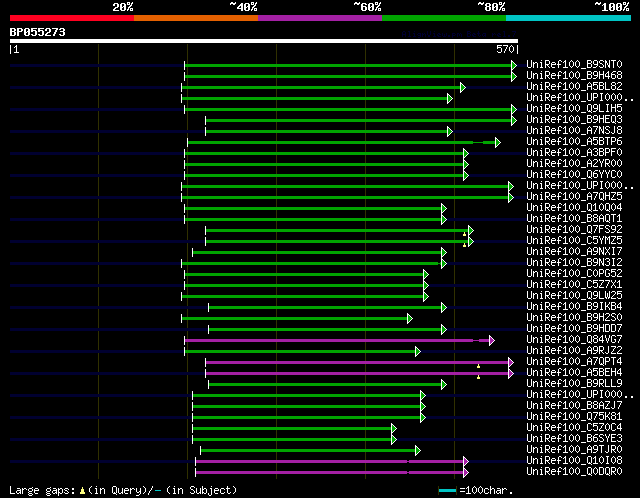
Task: Open hit UniRef100_B9HEQ3 label
Action: (574, 120)
